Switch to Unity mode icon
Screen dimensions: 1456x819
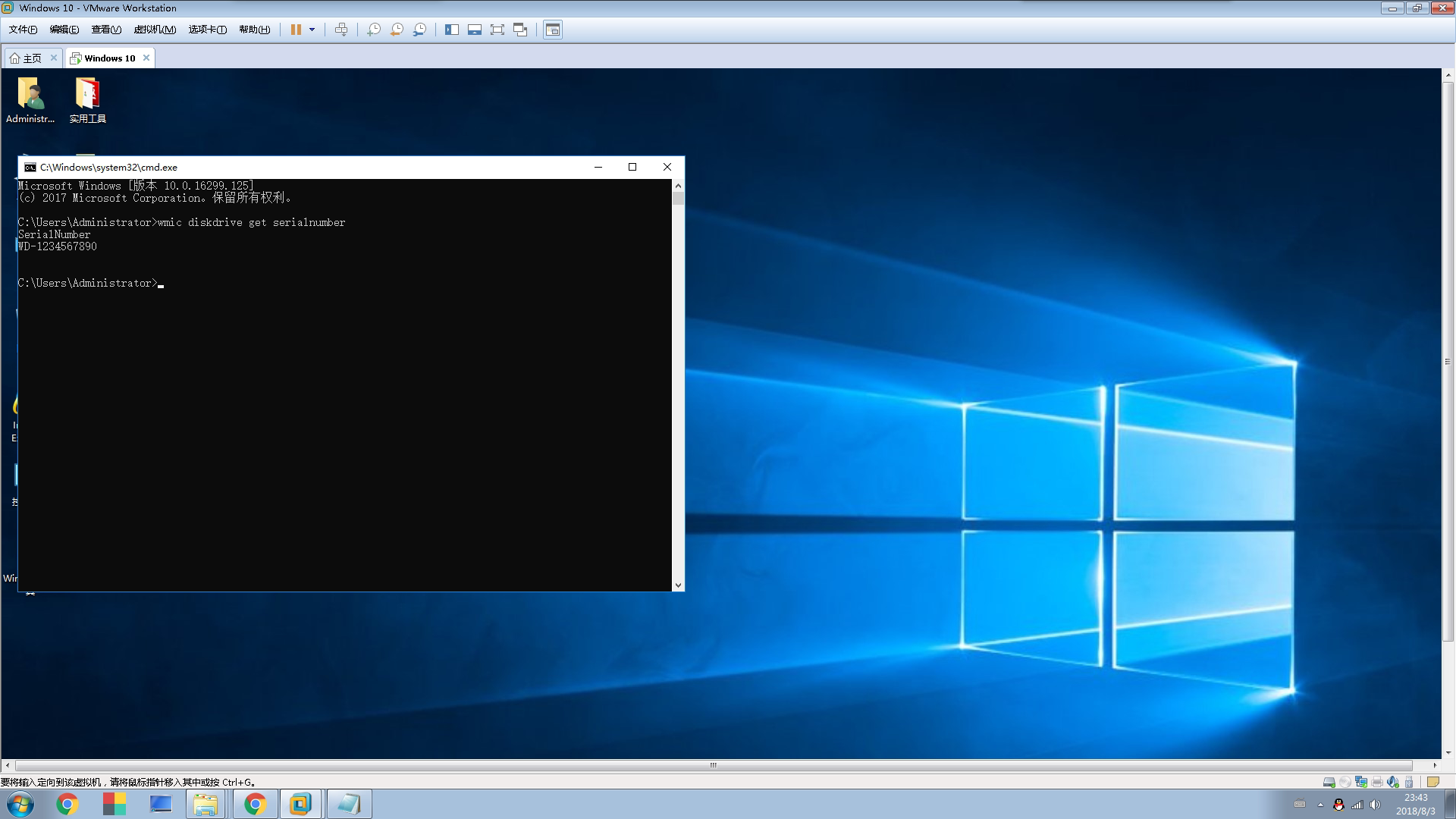(520, 30)
